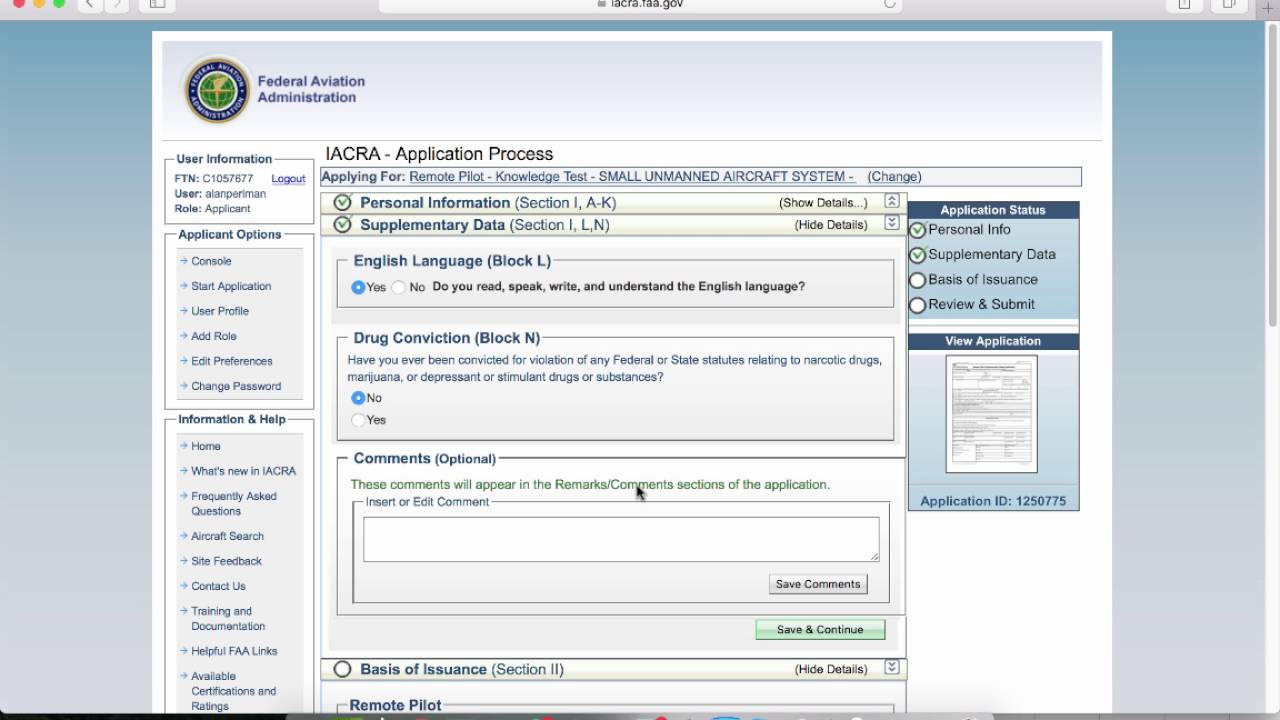Viewport: 1280px width, 720px height.
Task: Click Personal Information section title
Action: 488,203
